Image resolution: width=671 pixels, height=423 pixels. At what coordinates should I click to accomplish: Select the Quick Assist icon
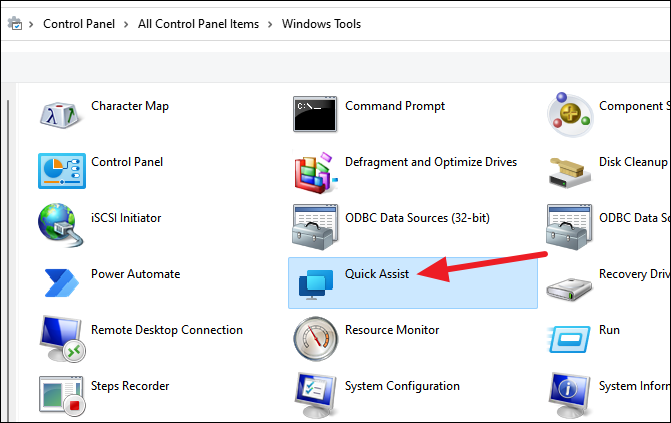pos(316,284)
